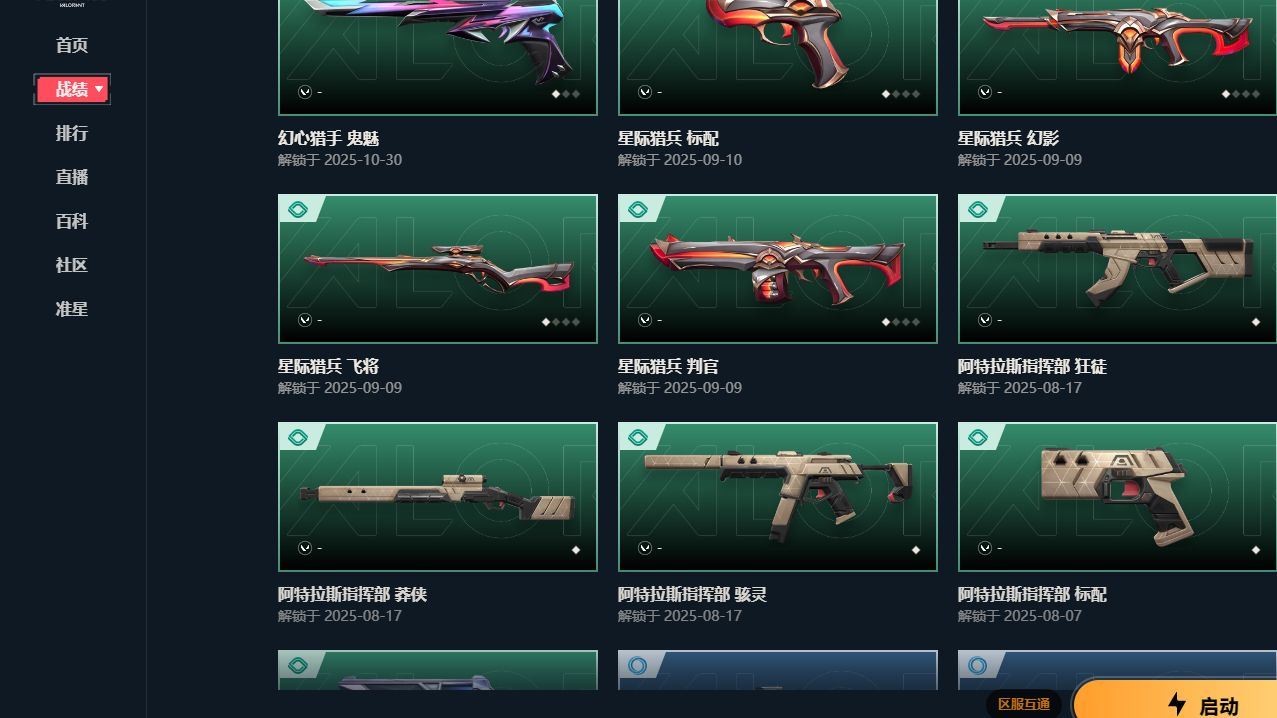Image resolution: width=1277 pixels, height=718 pixels.
Task: Go to the 直播 section
Action: click(x=72, y=177)
